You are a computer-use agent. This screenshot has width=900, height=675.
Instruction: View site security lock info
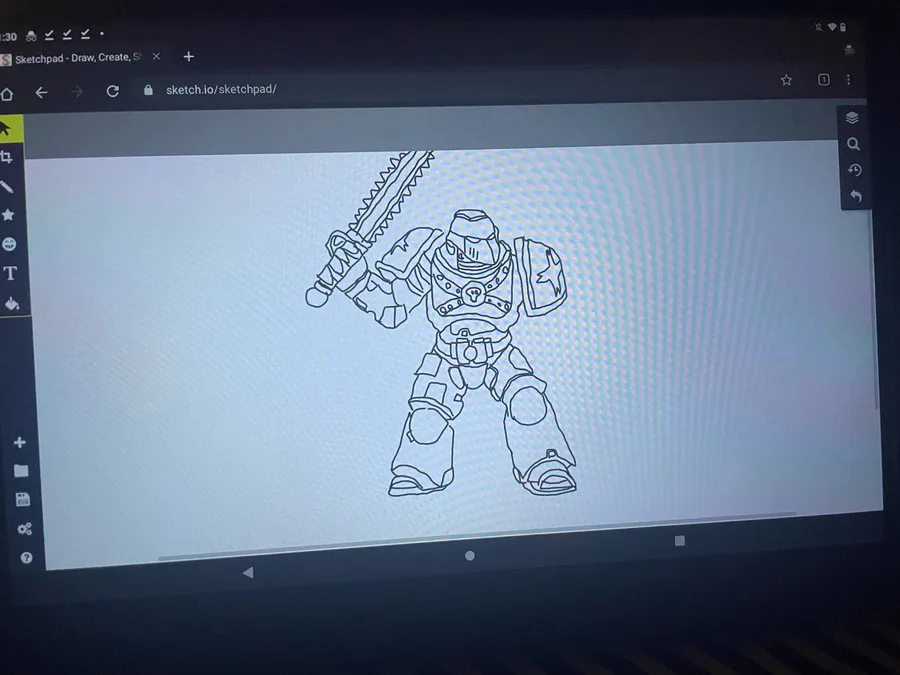pyautogui.click(x=148, y=90)
